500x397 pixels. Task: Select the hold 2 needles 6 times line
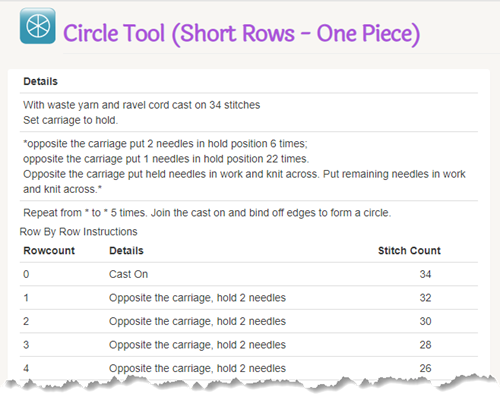[x=165, y=144]
